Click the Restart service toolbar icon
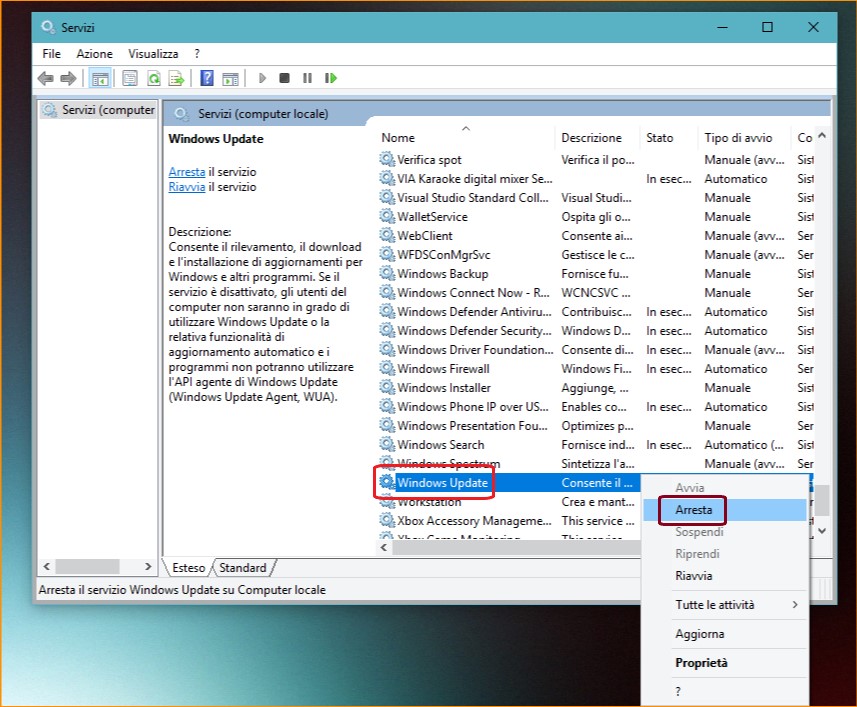 click(331, 78)
